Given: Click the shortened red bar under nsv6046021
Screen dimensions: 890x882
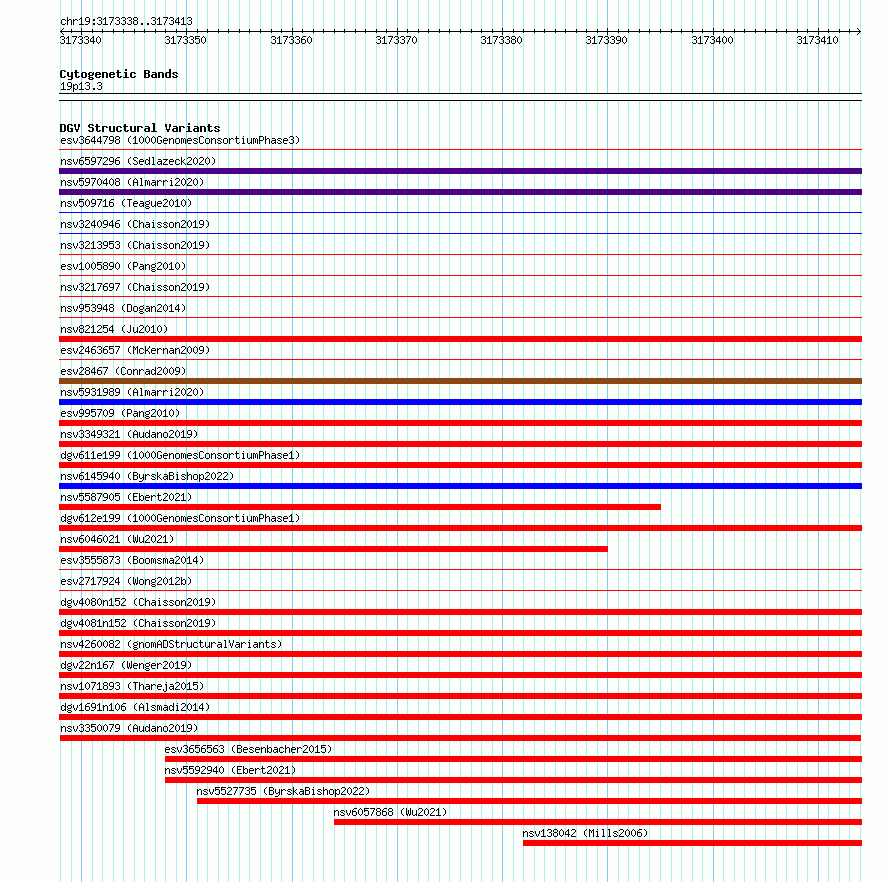Looking at the screenshot, I should [333, 549].
